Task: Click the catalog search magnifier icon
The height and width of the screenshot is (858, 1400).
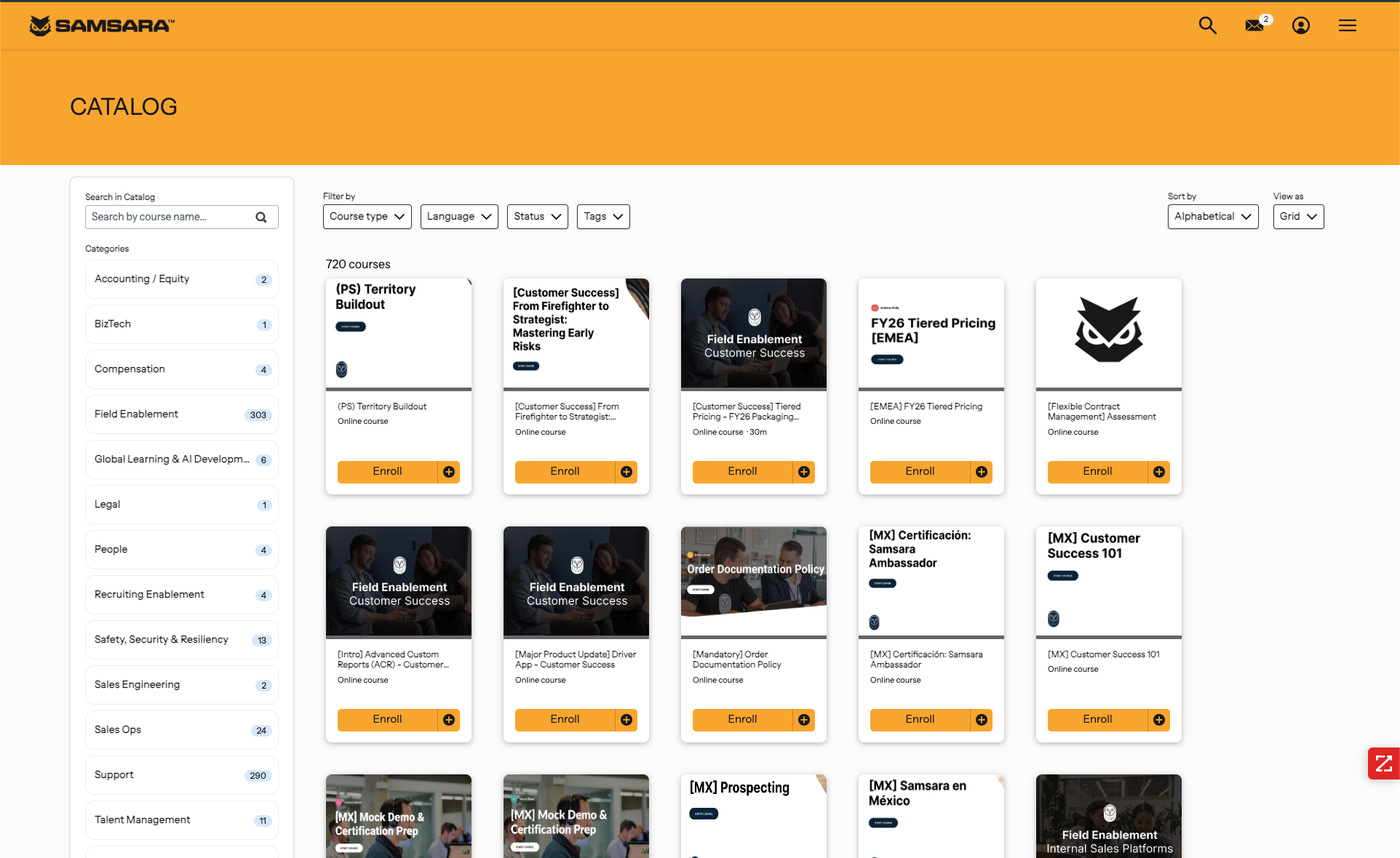Action: [262, 217]
